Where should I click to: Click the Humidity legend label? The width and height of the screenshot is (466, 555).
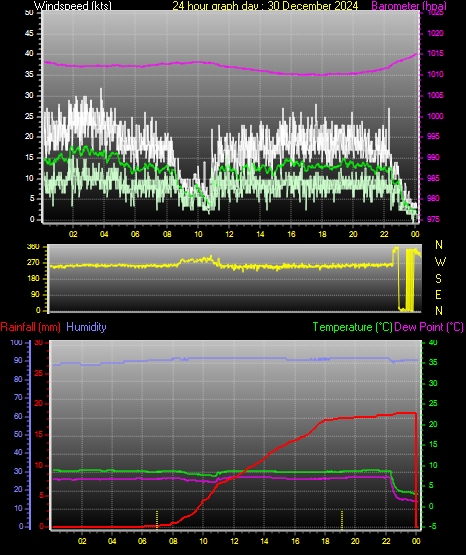86,327
